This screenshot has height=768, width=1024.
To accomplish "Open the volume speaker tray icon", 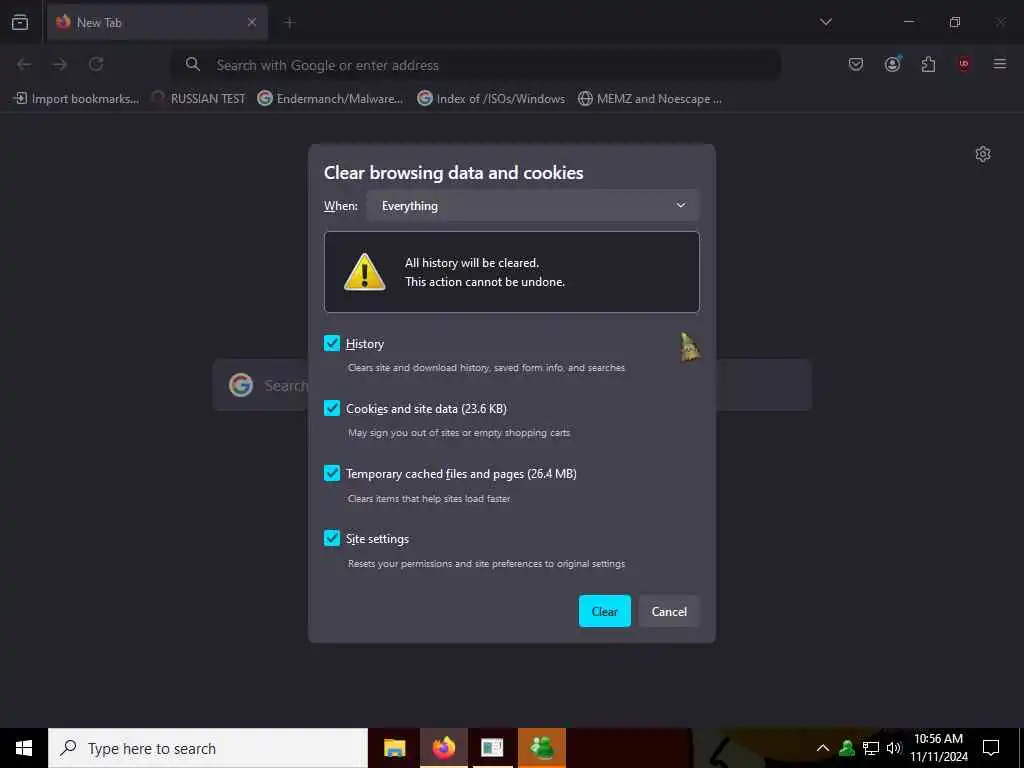I will (894, 748).
